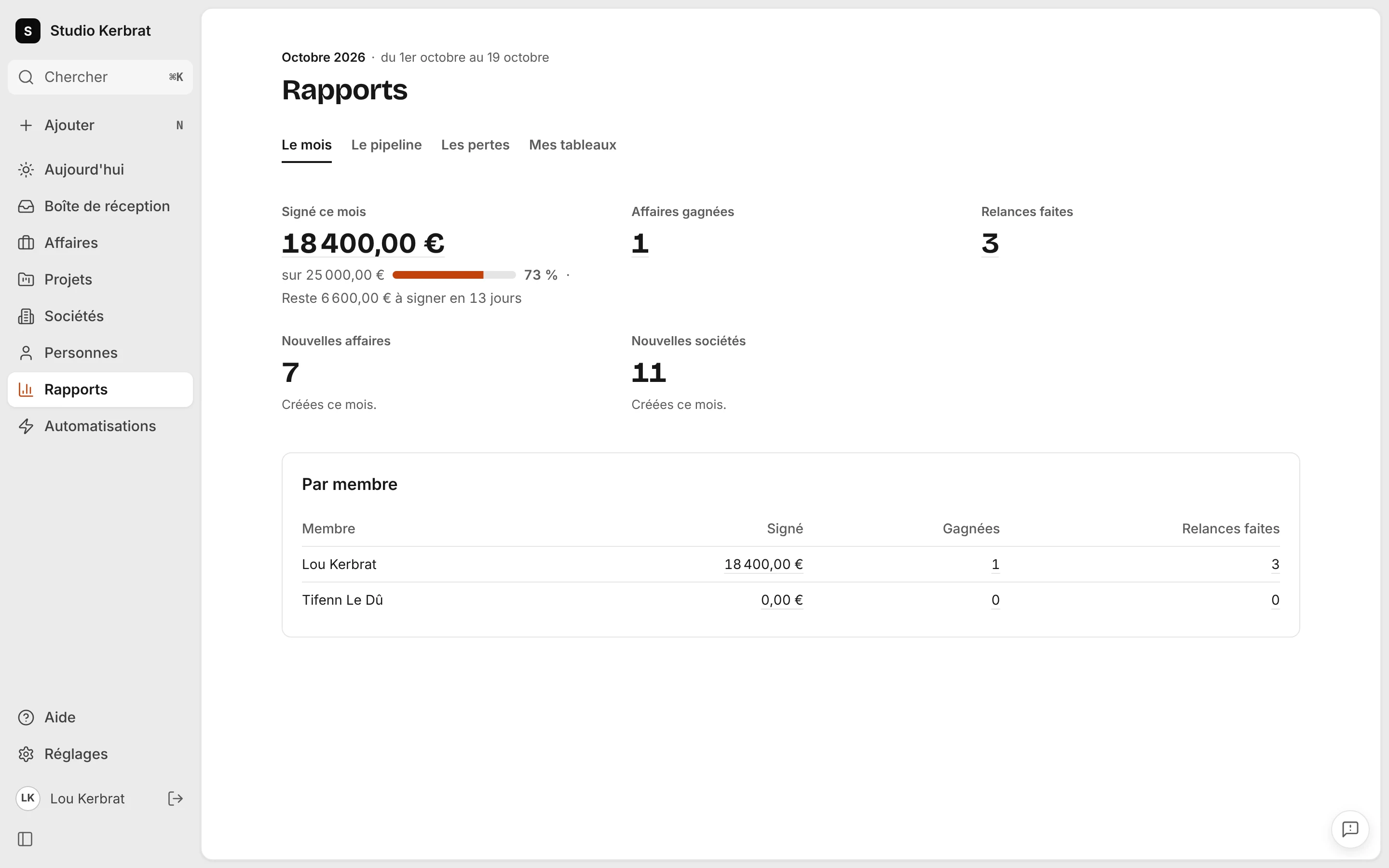Open the Aide help icon
Screen dimensions: 1389x868
[26, 717]
